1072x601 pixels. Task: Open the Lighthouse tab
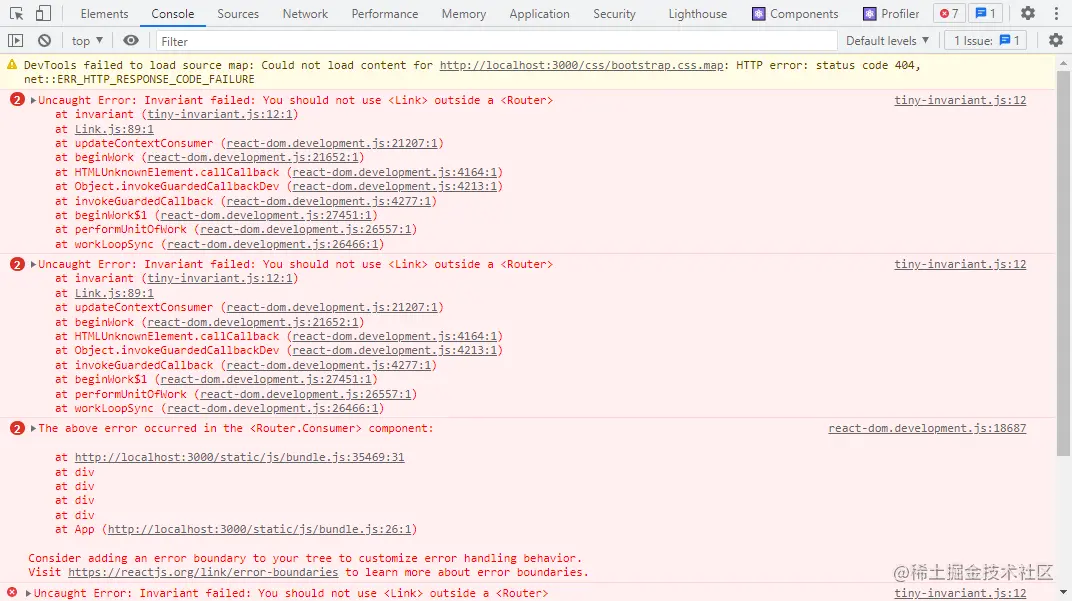tap(697, 14)
